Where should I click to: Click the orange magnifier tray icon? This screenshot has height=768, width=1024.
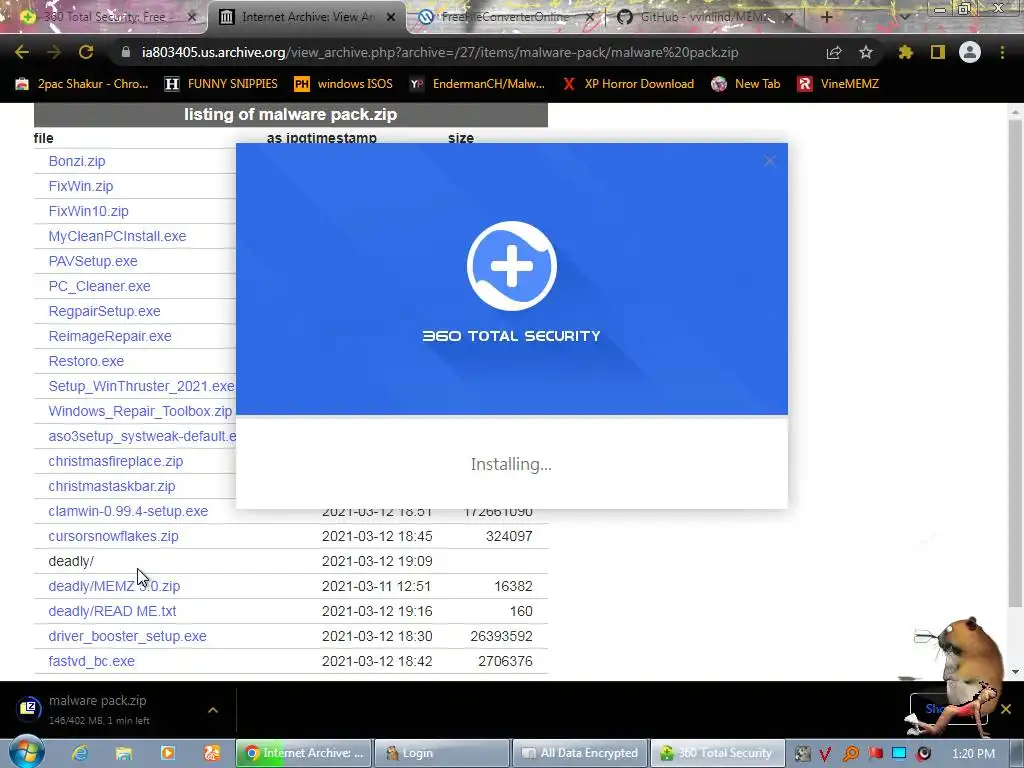851,754
